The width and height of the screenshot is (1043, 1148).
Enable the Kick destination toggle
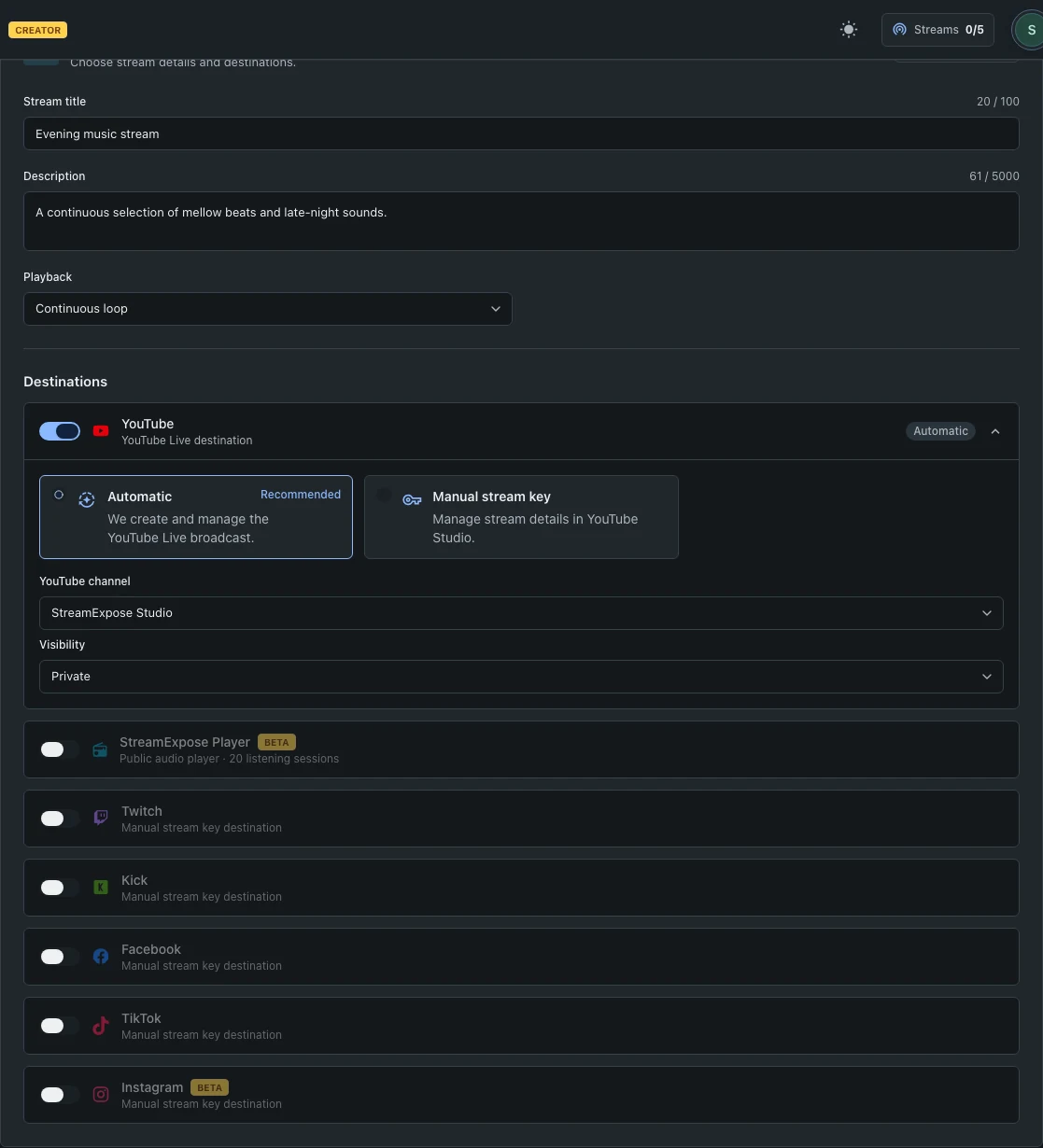(60, 888)
